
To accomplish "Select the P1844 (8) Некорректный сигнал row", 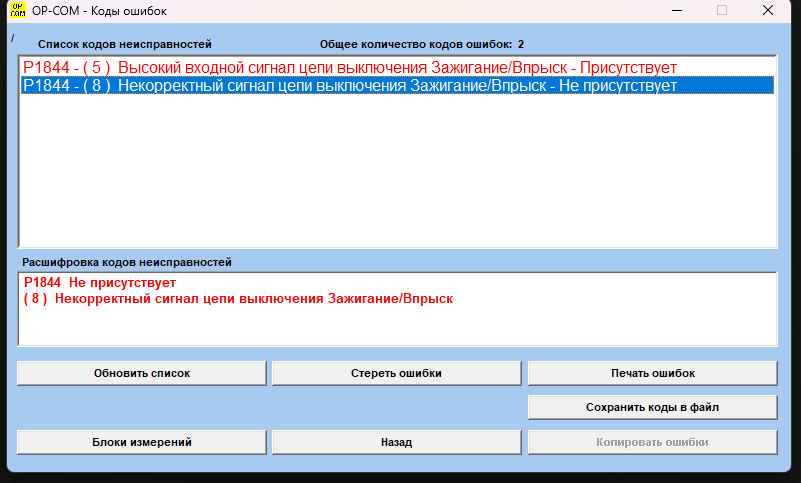I will pos(397,85).
